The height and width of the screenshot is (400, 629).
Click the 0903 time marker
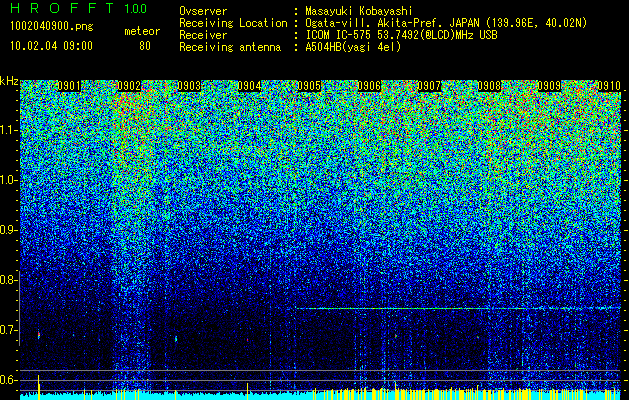pos(189,86)
